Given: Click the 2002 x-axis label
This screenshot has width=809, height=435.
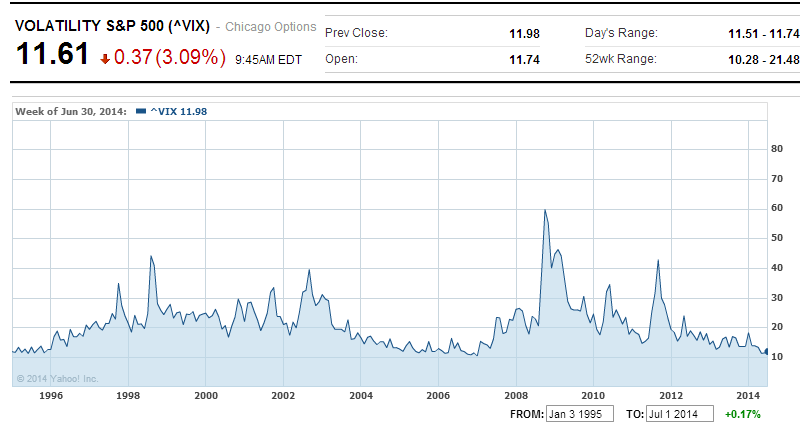Looking at the screenshot, I should [x=283, y=396].
